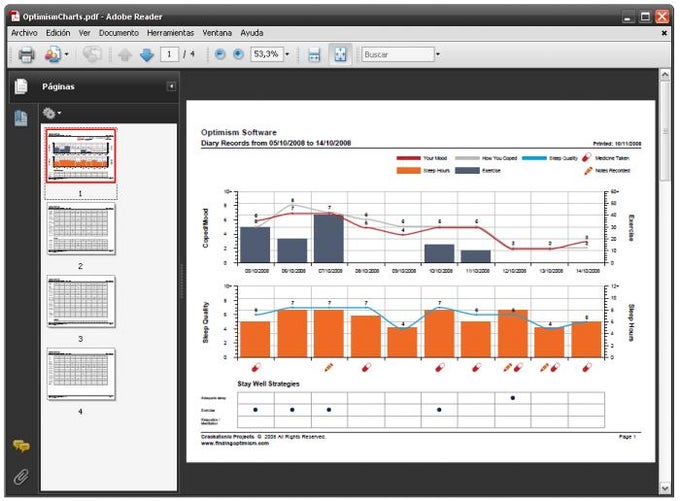Enable scrolling page mode icon
This screenshot has height=501, width=680.
click(x=314, y=55)
